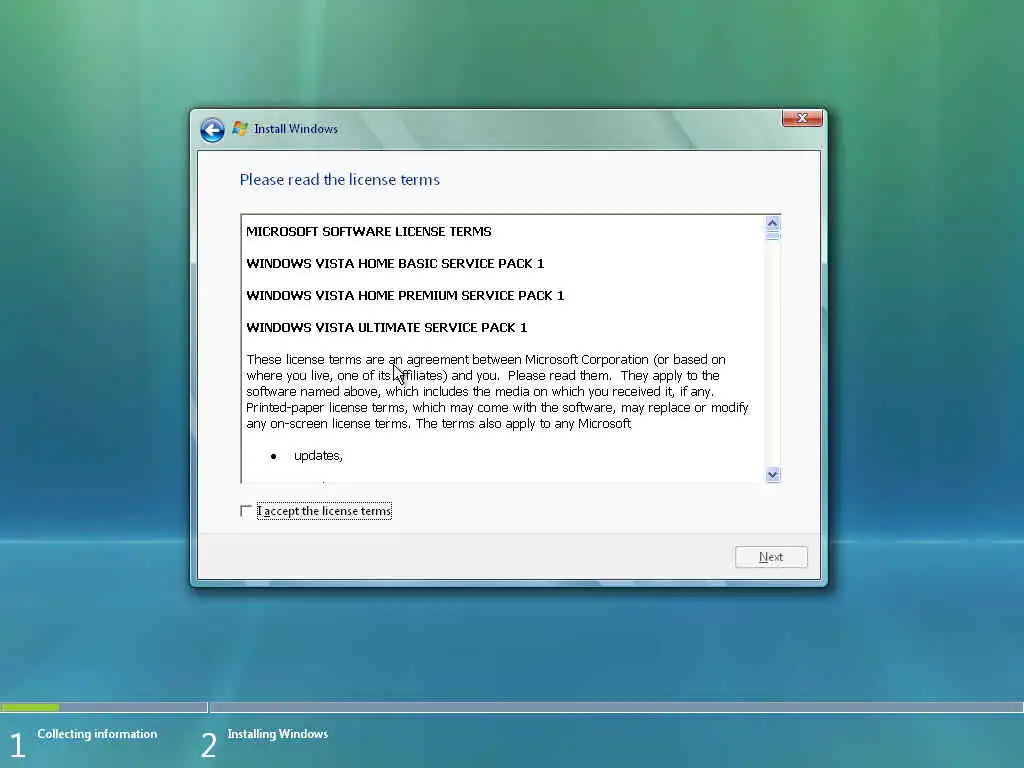Click the Vista Ultimate Service Pack 1 line
Image resolution: width=1024 pixels, height=768 pixels.
pos(387,327)
